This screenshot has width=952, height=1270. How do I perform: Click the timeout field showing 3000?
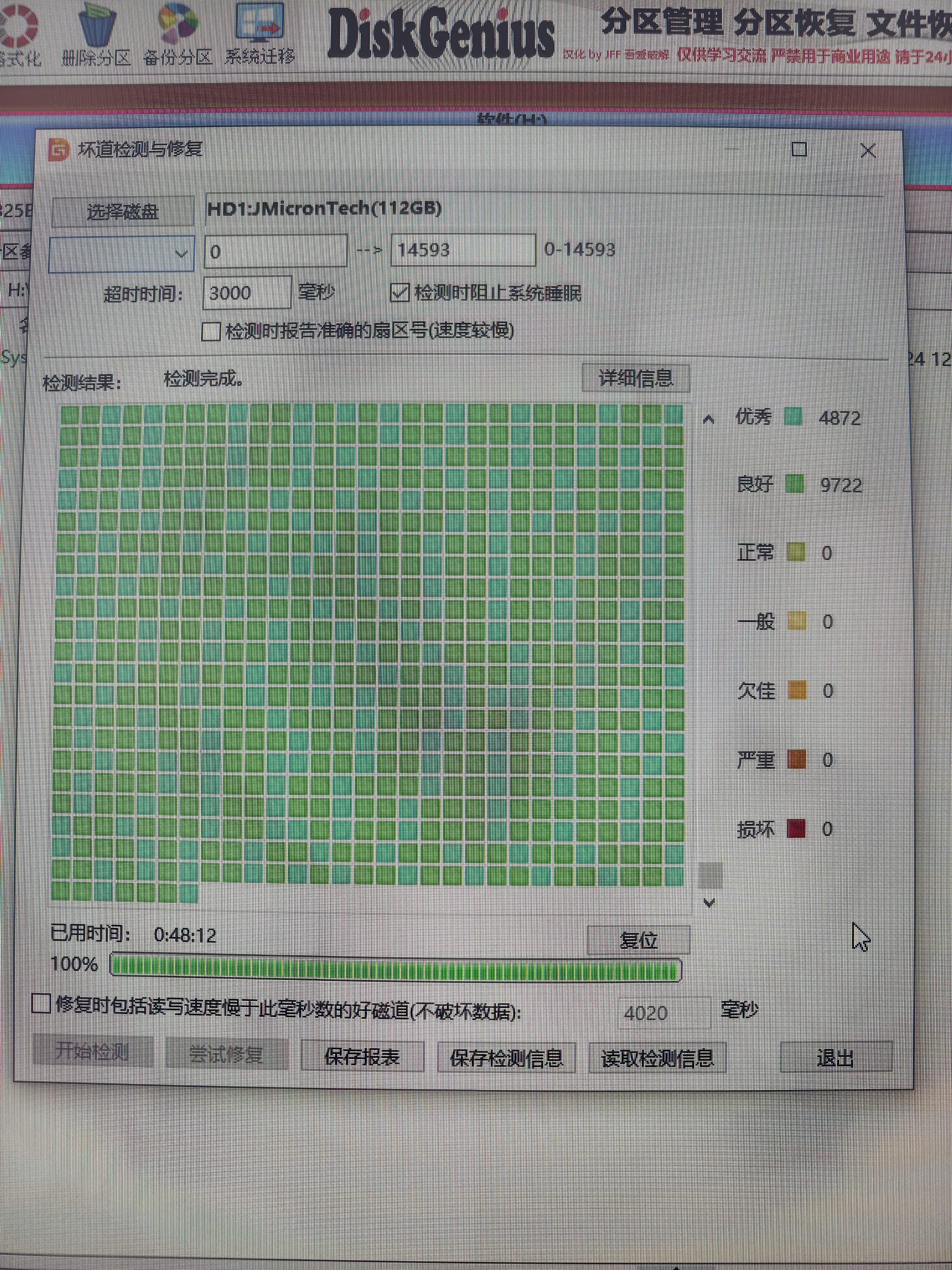[247, 293]
